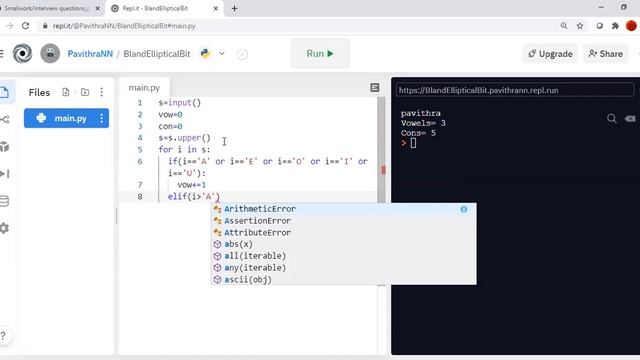Switch to Repl.it BlandEllipticalBit browser tab
This screenshot has width=640, height=360.
tap(164, 8)
